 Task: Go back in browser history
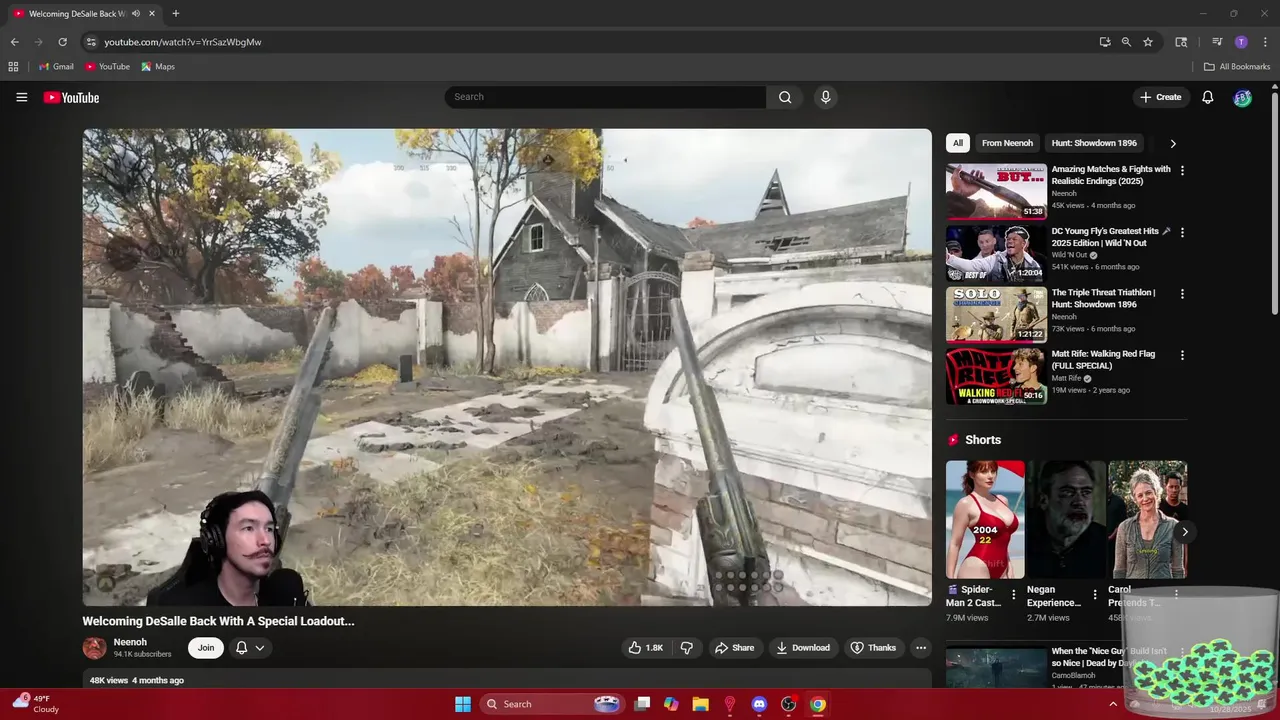(14, 42)
